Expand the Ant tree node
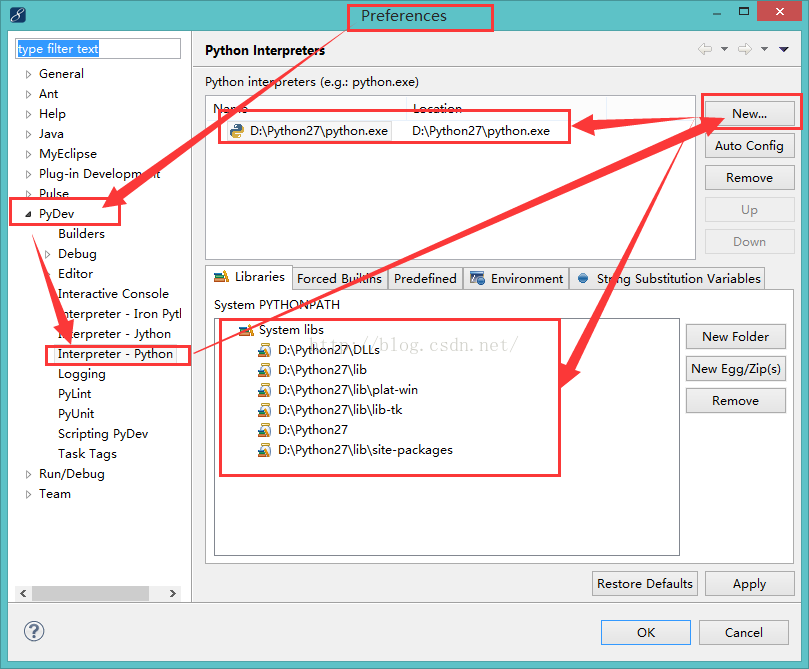809x669 pixels. click(28, 94)
